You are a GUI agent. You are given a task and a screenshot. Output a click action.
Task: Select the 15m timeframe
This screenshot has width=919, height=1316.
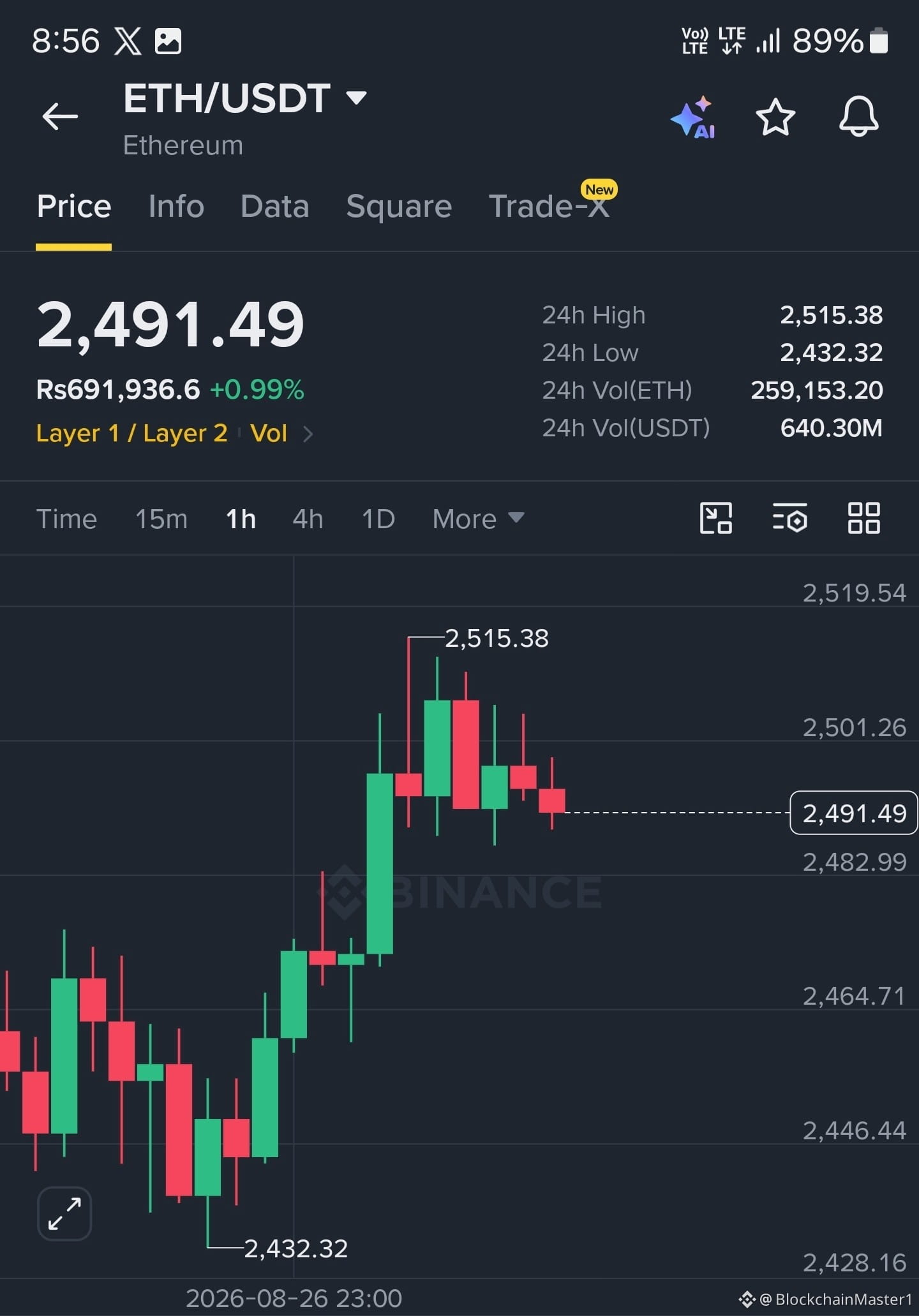[x=161, y=519]
